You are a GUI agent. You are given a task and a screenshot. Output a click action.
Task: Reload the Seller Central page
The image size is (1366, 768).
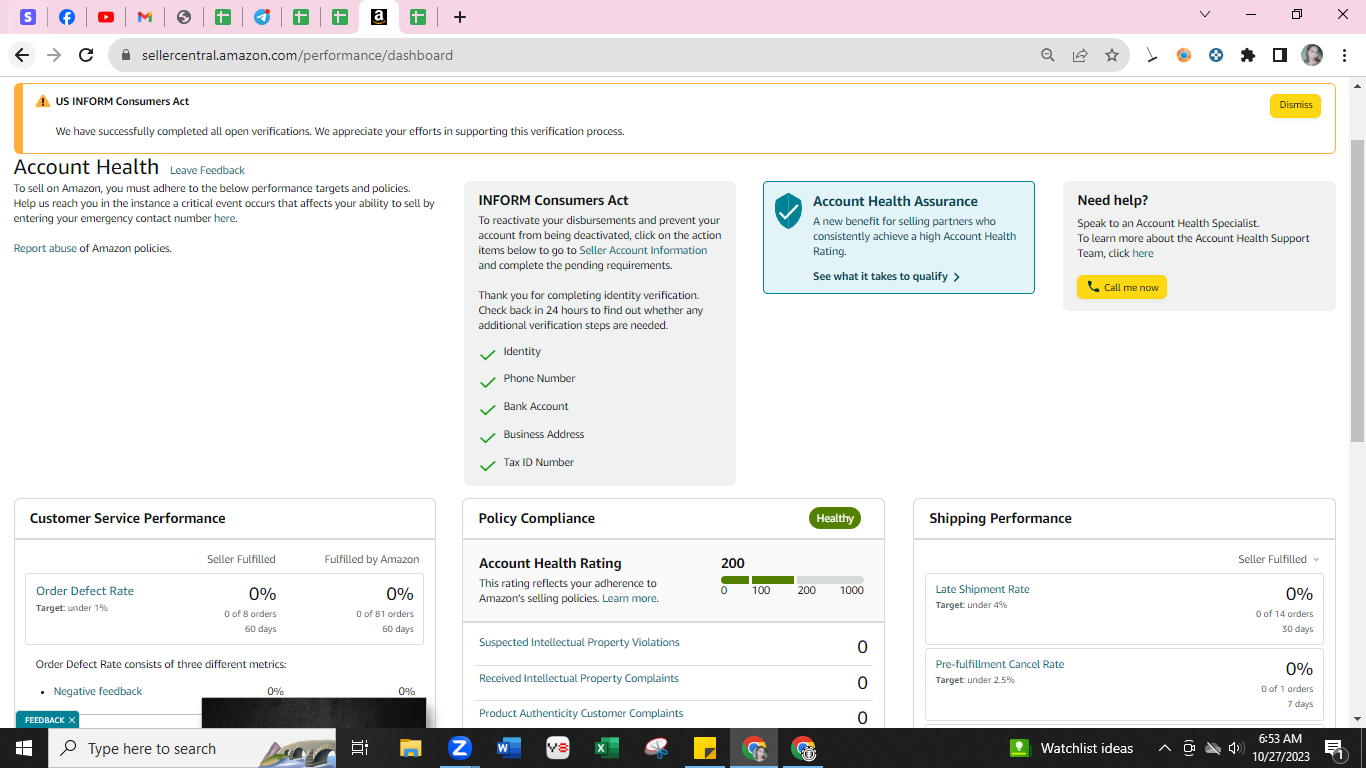point(86,55)
